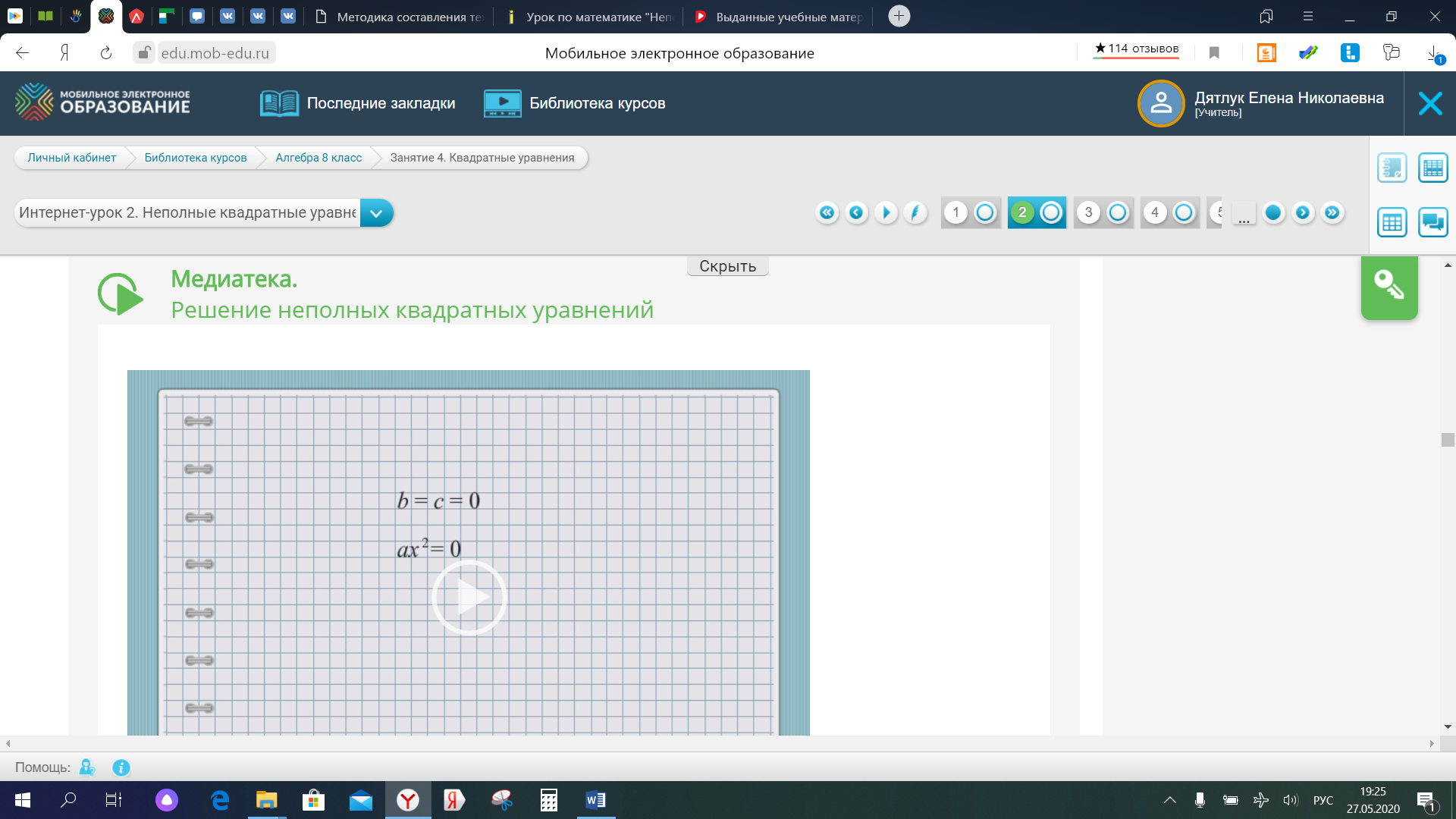
Task: Expand the Интернет-урок 2 lesson dropdown
Action: [x=376, y=213]
